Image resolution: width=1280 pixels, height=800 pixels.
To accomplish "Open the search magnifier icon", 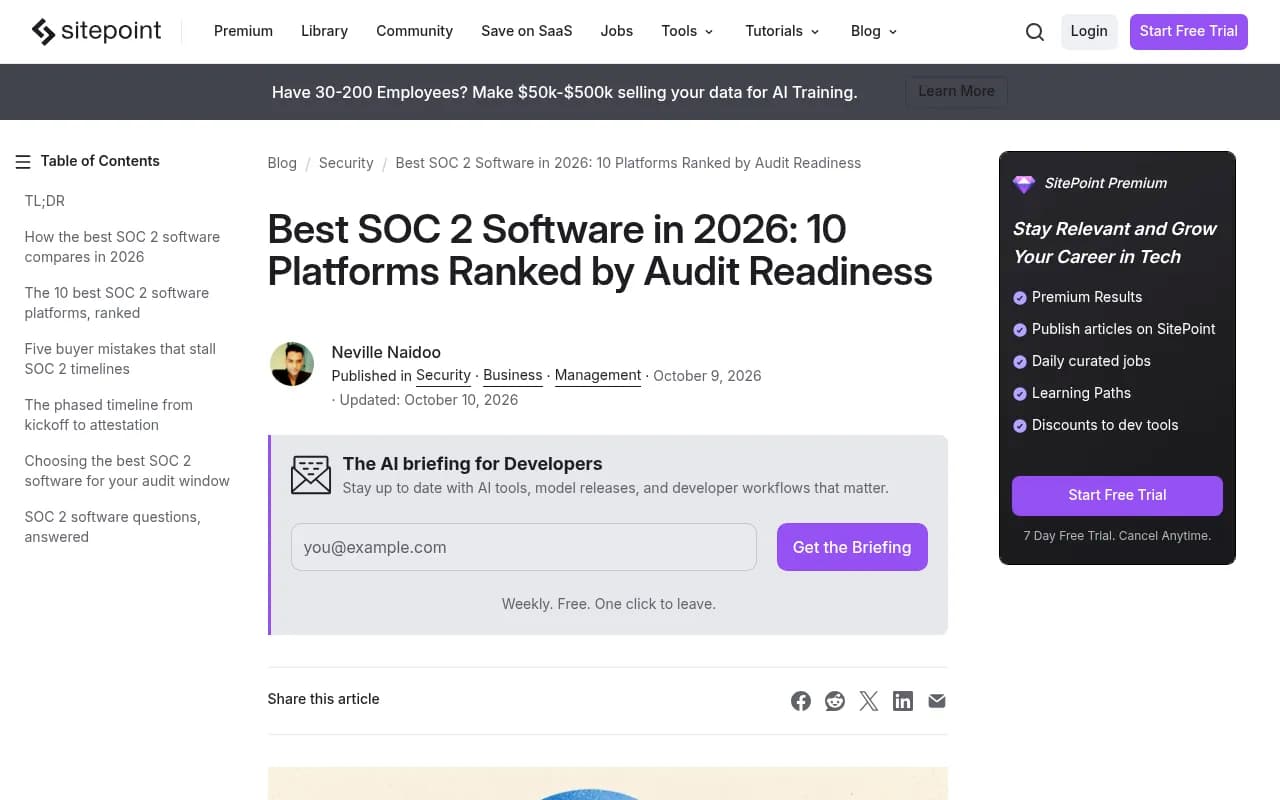I will [1035, 32].
